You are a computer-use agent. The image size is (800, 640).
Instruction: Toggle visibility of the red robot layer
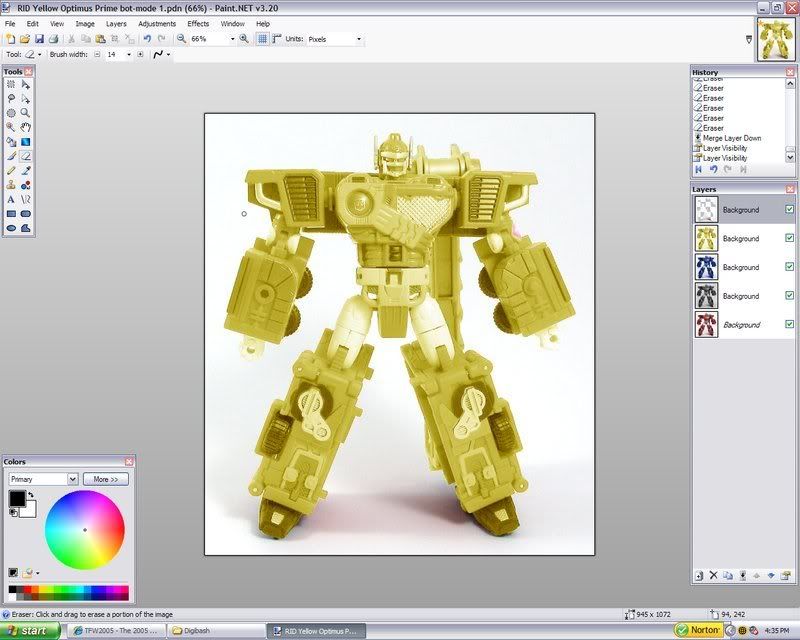789,324
